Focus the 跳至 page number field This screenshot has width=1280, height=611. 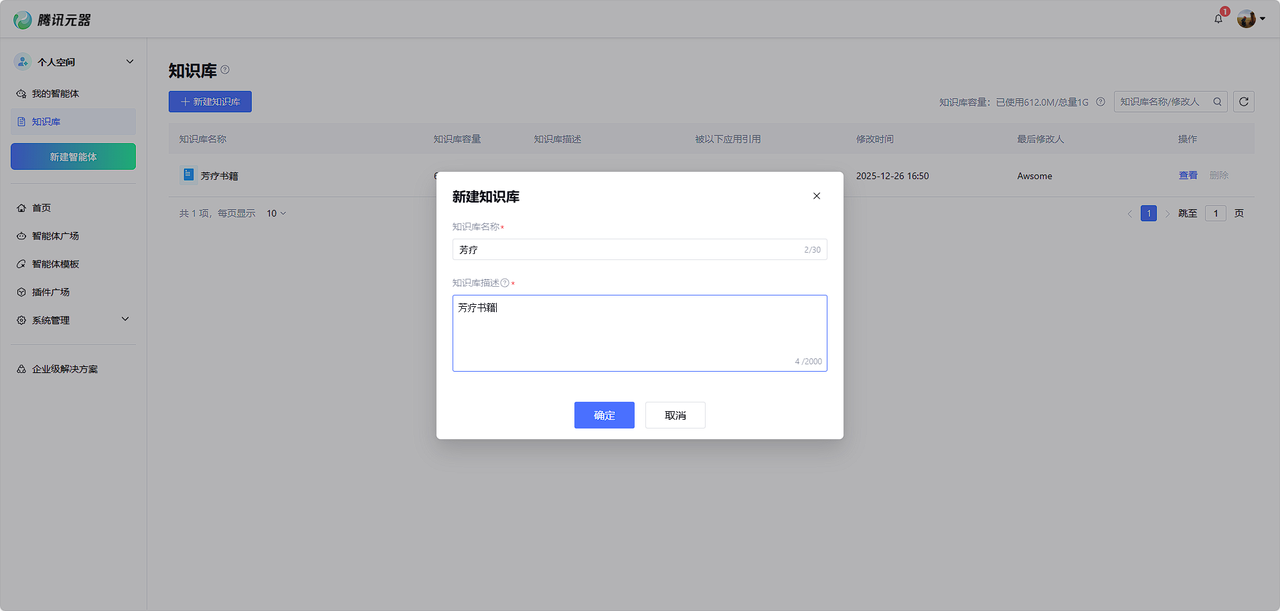[x=1215, y=213]
